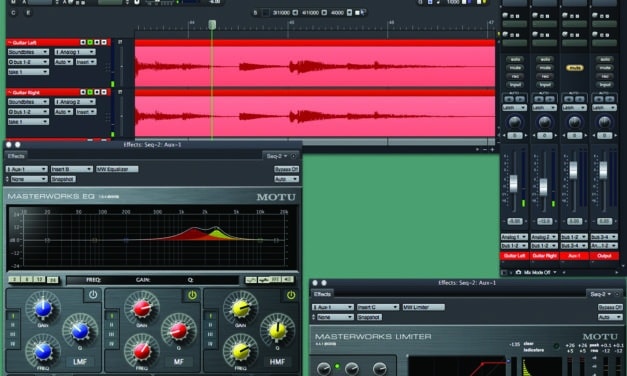This screenshot has width=627, height=376.
Task: Select Effects tab in Limiter window
Action: (322, 294)
